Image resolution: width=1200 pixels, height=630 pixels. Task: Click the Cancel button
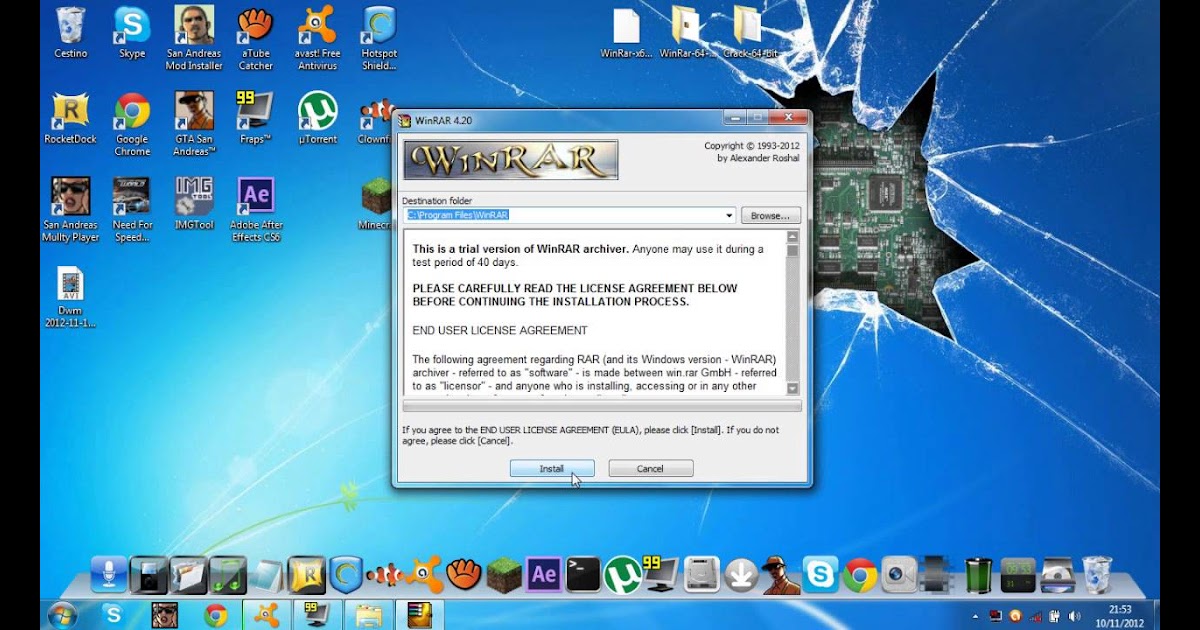[650, 468]
